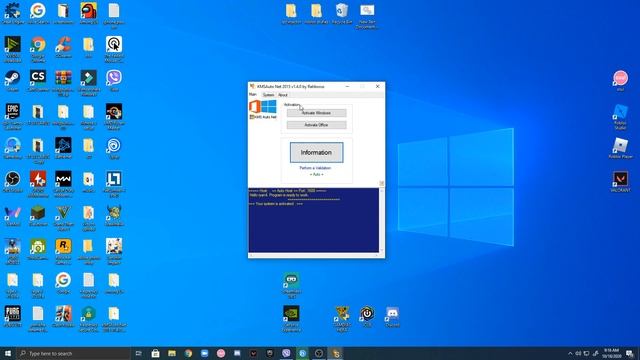The height and width of the screenshot is (360, 640).
Task: Click the 'Your system is activated' log line
Action: coord(276,204)
